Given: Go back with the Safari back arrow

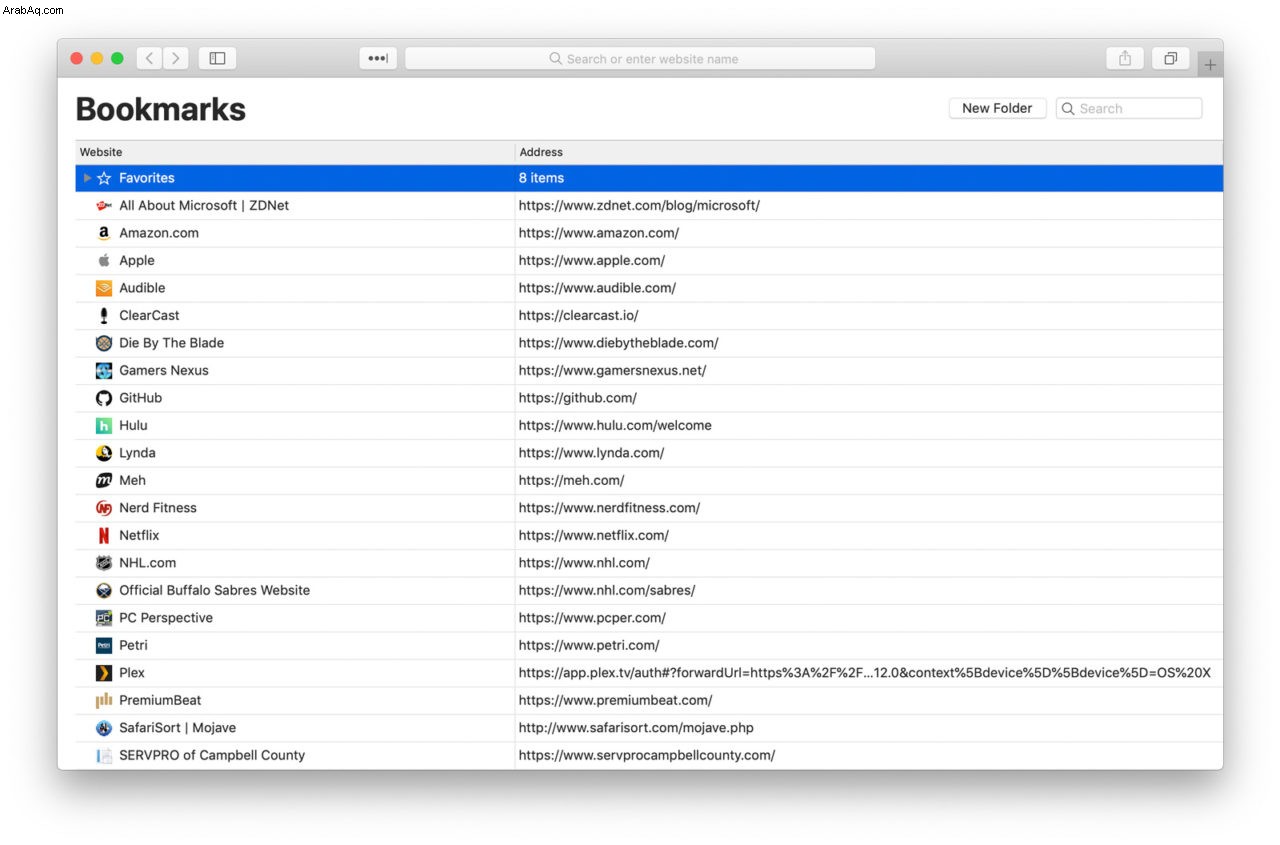Looking at the screenshot, I should coord(149,58).
